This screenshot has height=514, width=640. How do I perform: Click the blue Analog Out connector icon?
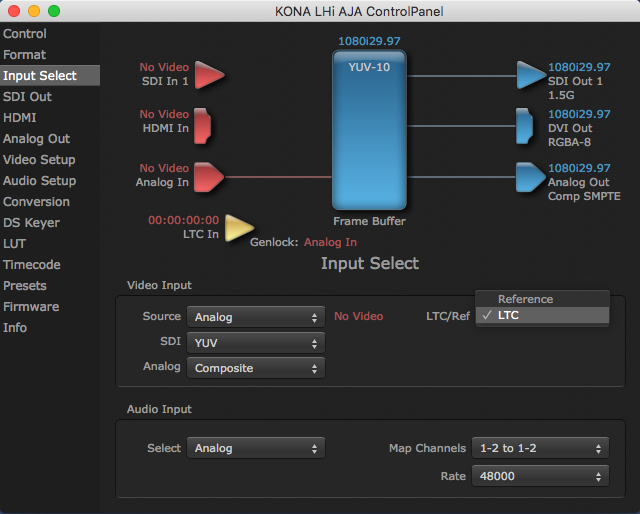531,177
